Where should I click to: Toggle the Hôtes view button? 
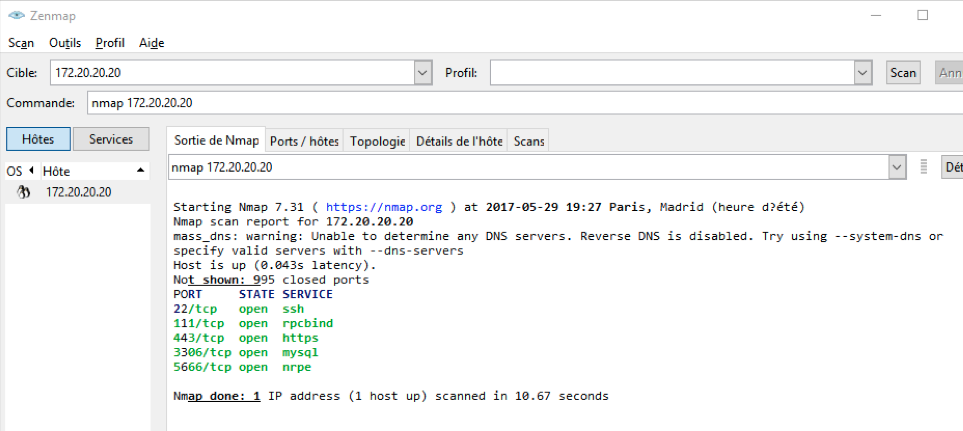point(38,139)
